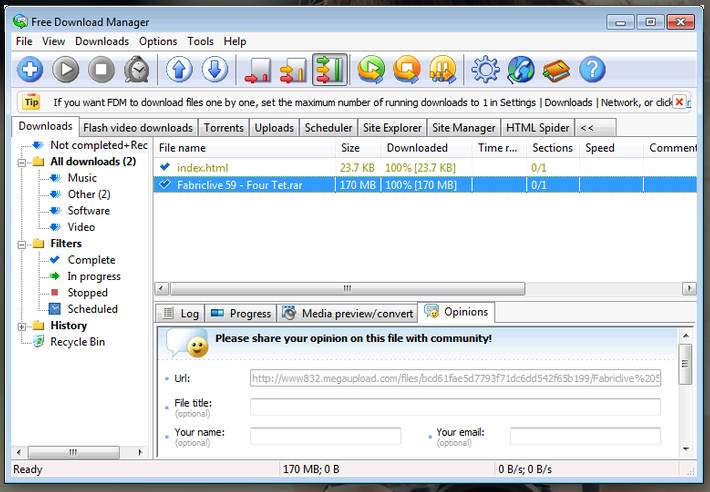Switch to the HTML Spider tab
The width and height of the screenshot is (710, 492).
pos(537,128)
